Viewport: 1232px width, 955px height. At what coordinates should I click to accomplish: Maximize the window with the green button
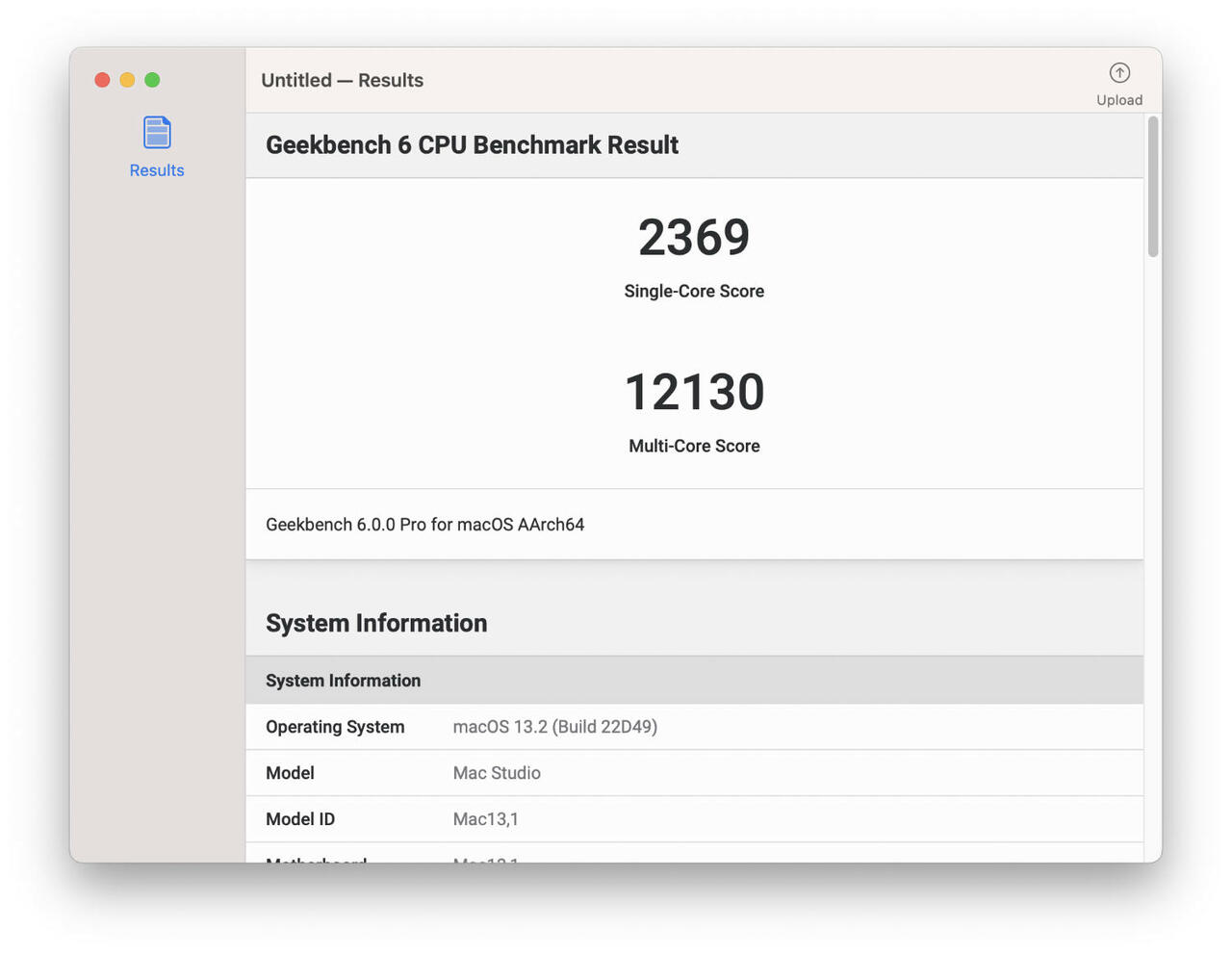[152, 80]
